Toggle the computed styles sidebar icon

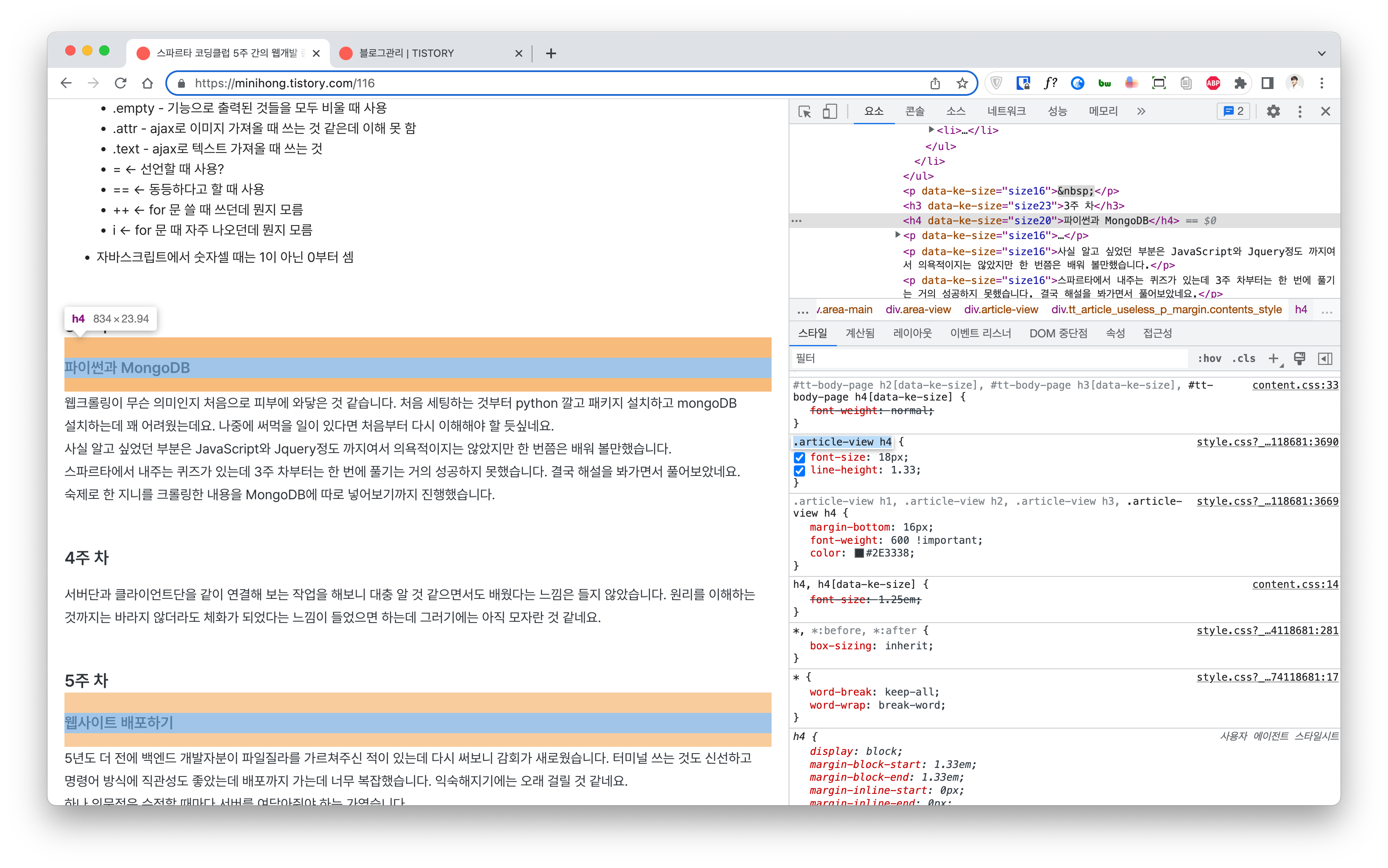tap(1325, 358)
